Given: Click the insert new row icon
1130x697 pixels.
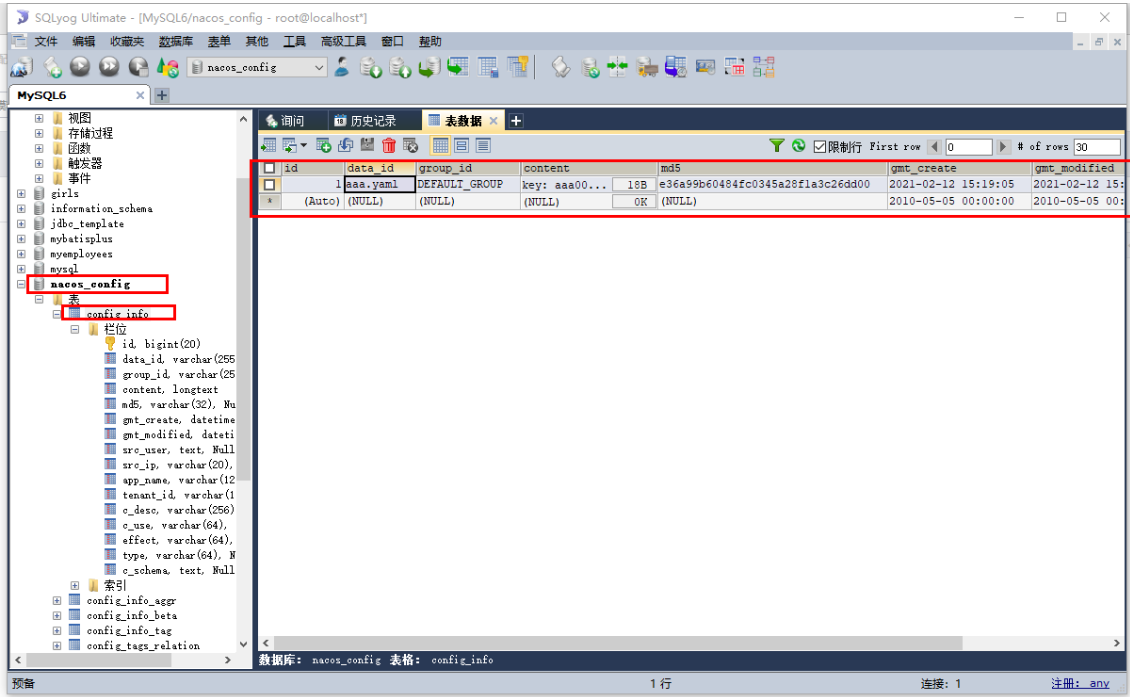Looking at the screenshot, I should point(324,146).
